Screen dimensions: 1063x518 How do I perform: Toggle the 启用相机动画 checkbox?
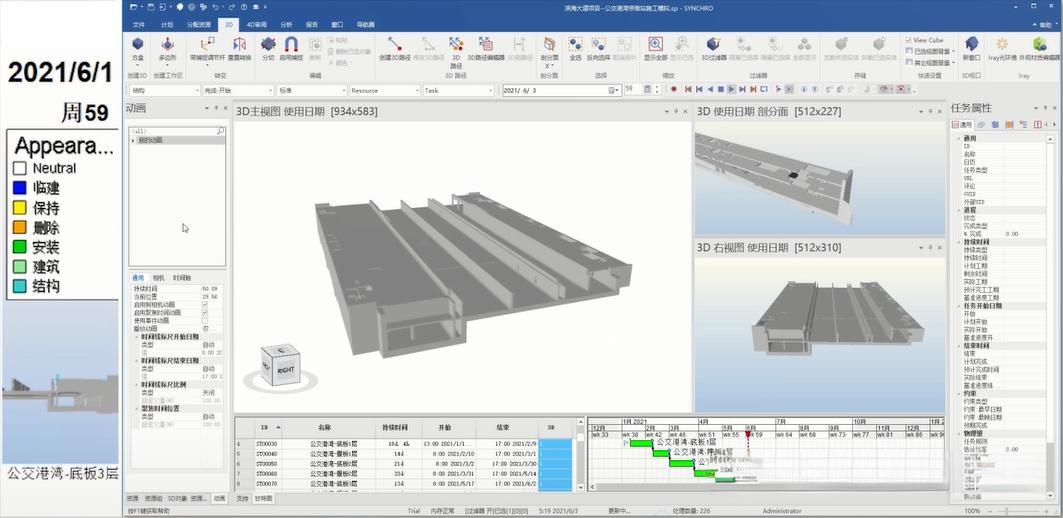pyautogui.click(x=205, y=304)
